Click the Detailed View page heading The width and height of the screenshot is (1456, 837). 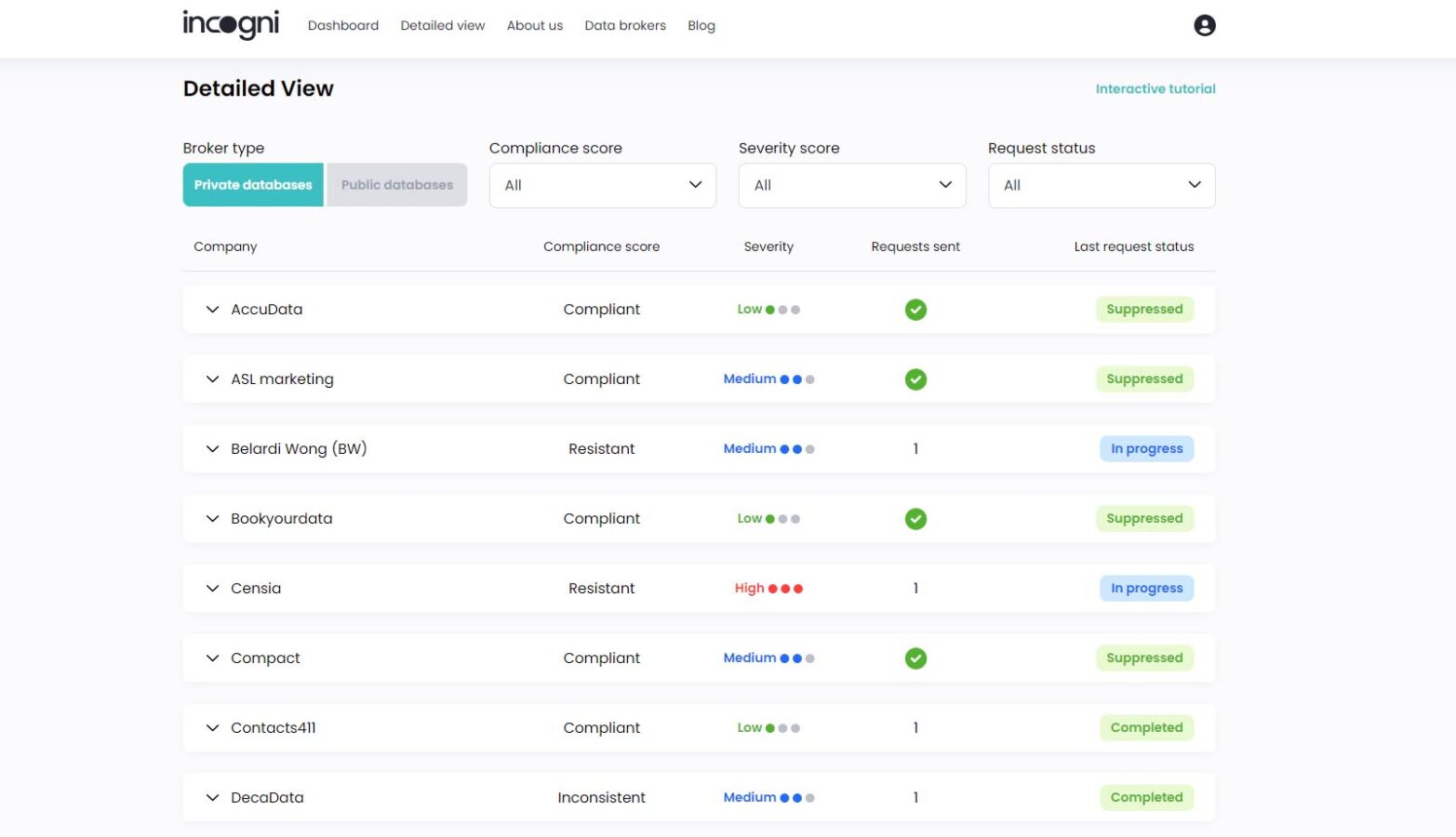pos(259,89)
